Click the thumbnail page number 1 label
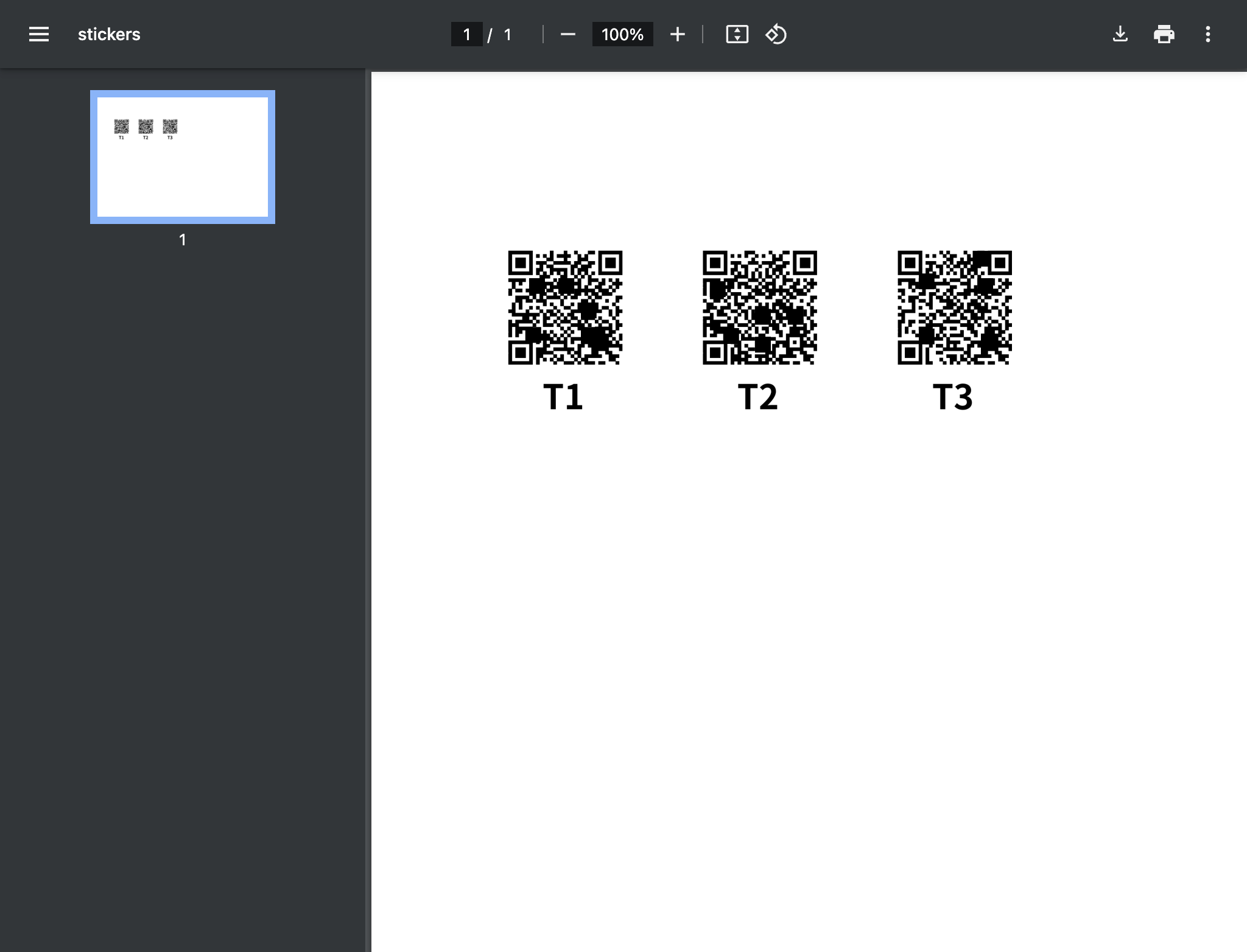 click(182, 240)
